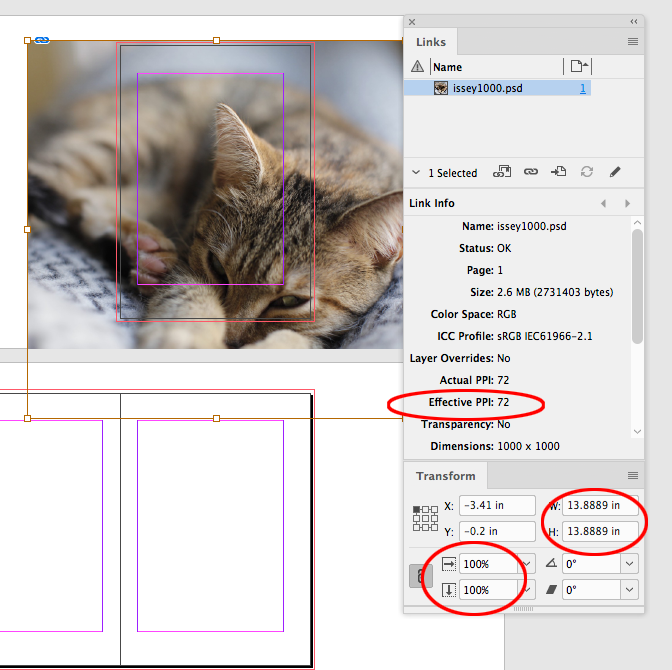Sort links by Name column header
Viewport: 672px width, 670px height.
click(447, 67)
